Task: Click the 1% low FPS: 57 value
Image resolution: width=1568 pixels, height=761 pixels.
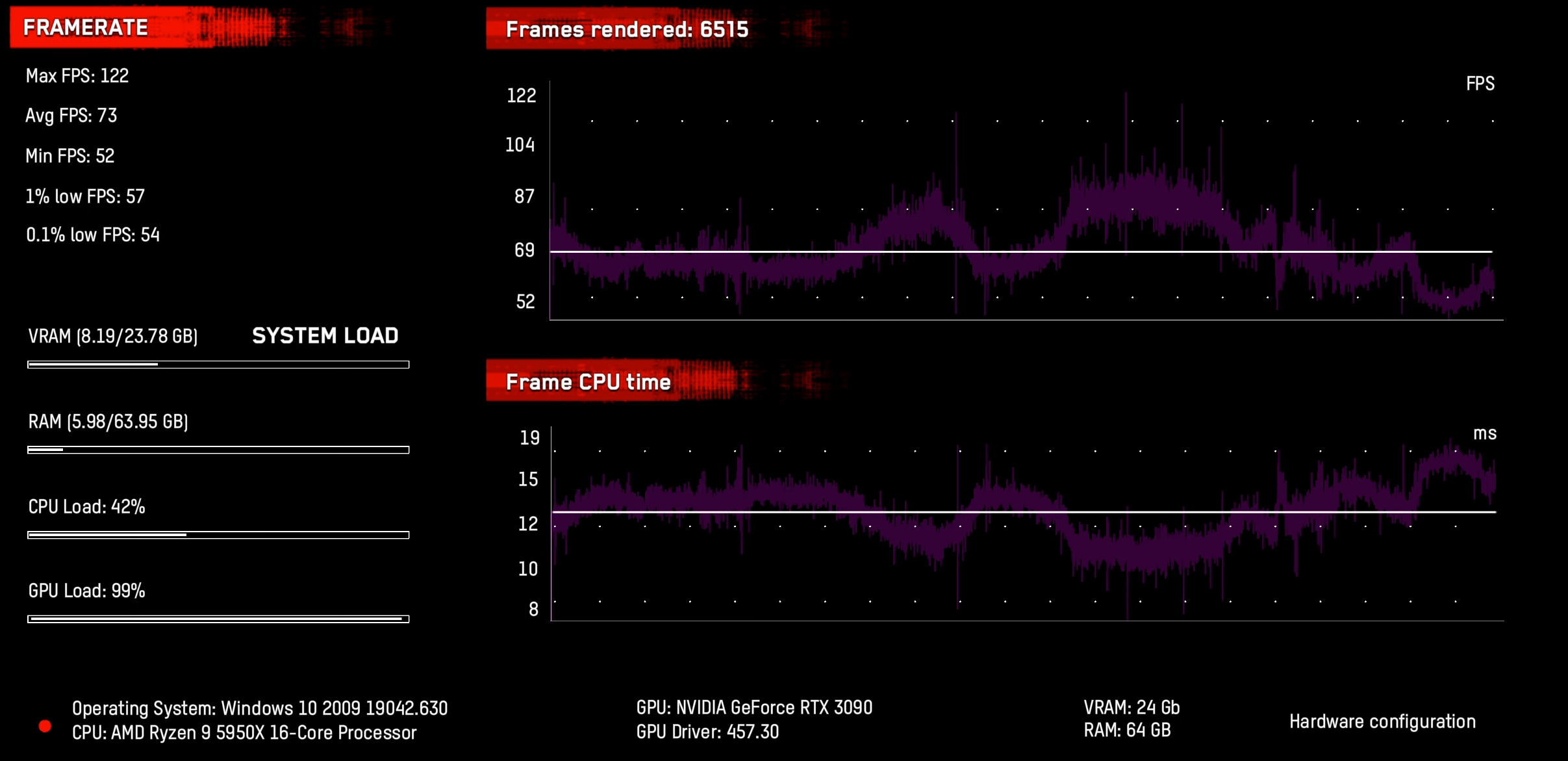Action: tap(85, 196)
